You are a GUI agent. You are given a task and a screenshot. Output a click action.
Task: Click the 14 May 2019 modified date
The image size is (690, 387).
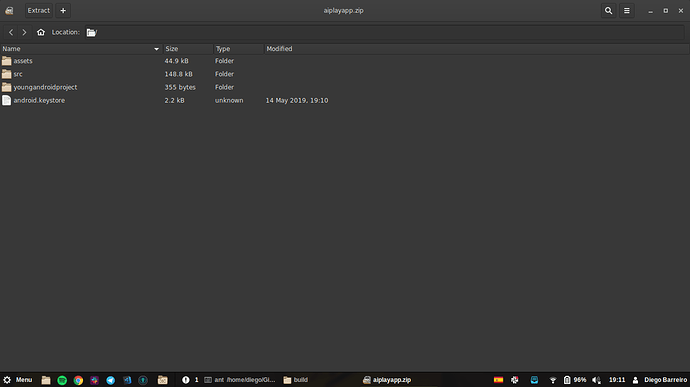point(297,100)
